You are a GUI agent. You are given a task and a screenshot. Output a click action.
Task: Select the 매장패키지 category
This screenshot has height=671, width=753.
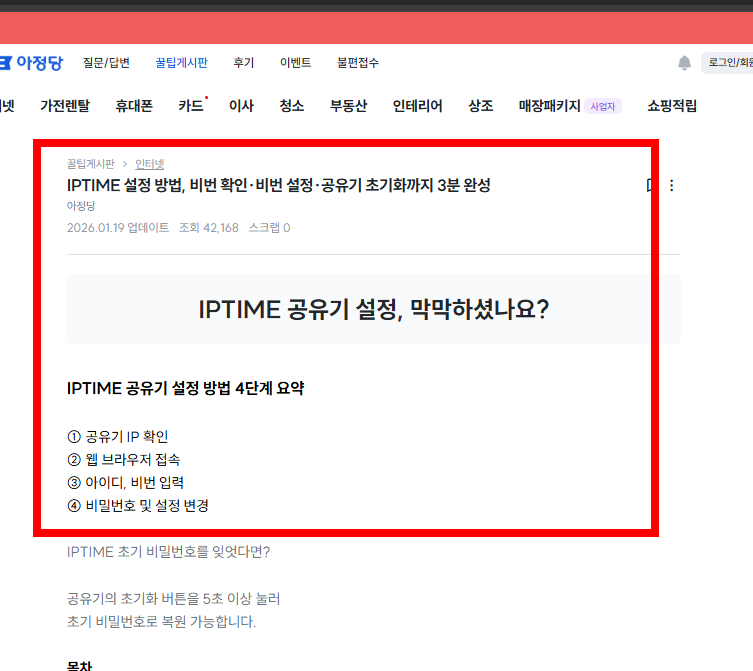(x=549, y=106)
